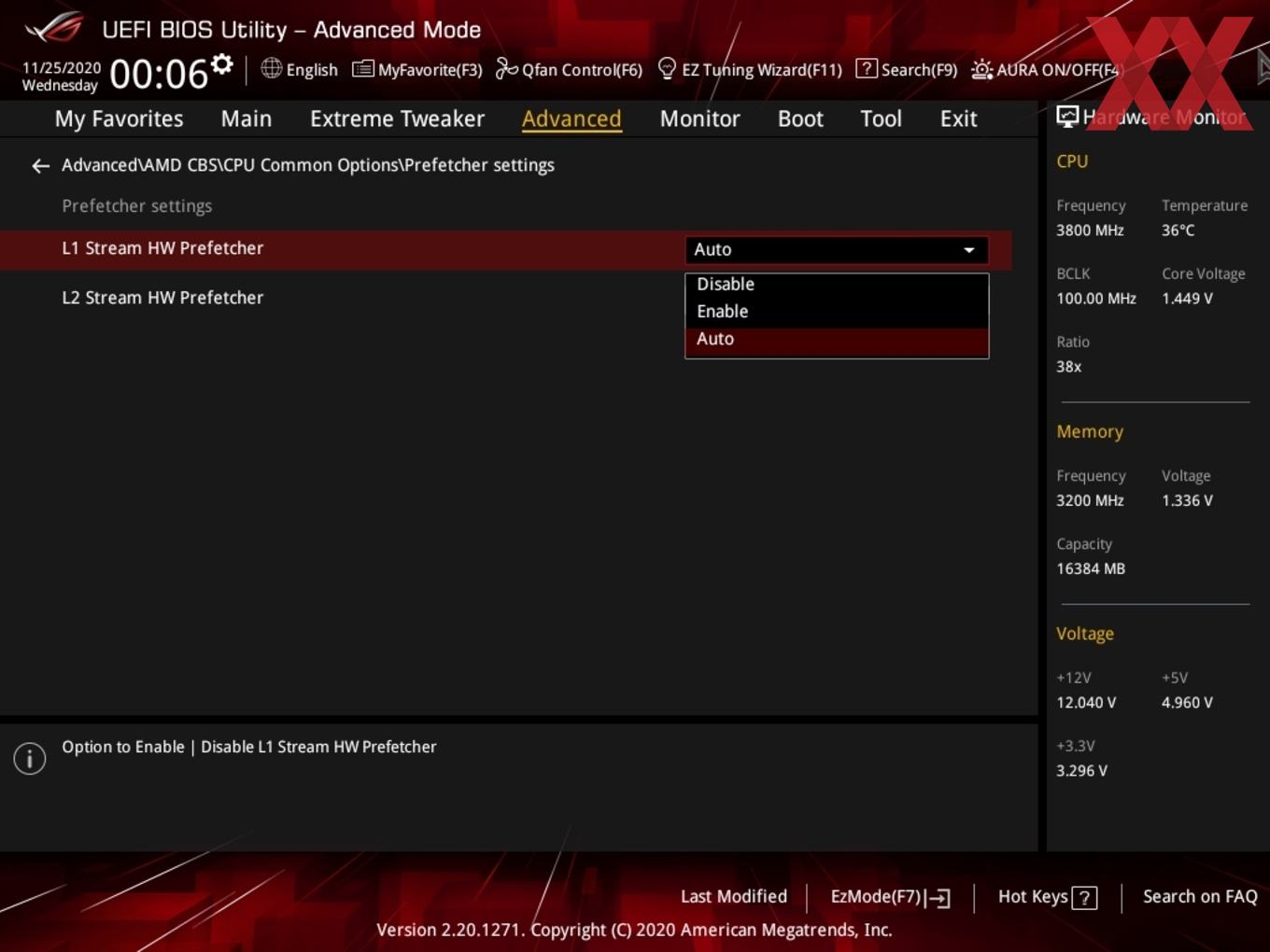Open Qfan Control(F6)
This screenshot has width=1270, height=952.
(x=569, y=69)
